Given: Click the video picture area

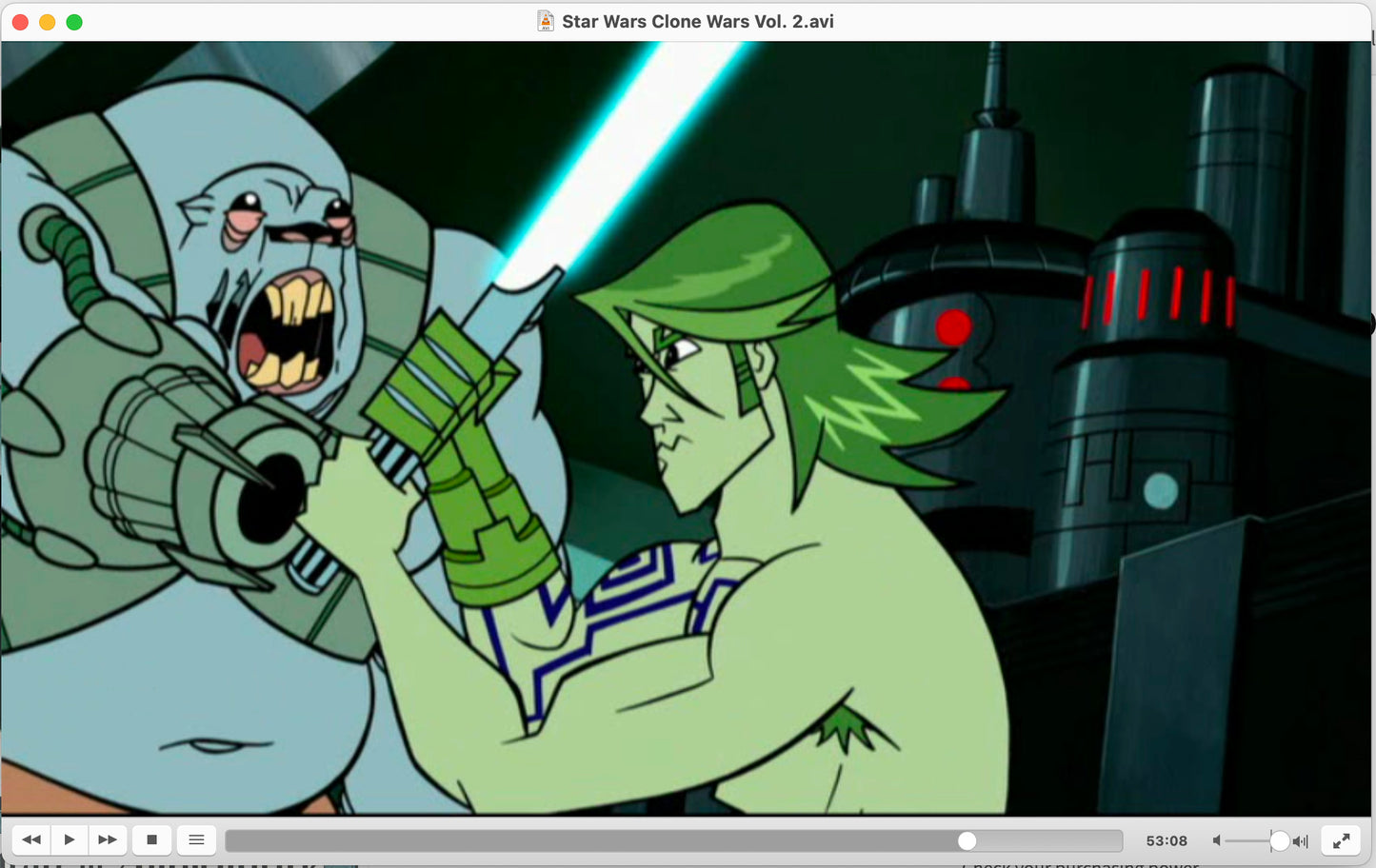Looking at the screenshot, I should (x=686, y=428).
